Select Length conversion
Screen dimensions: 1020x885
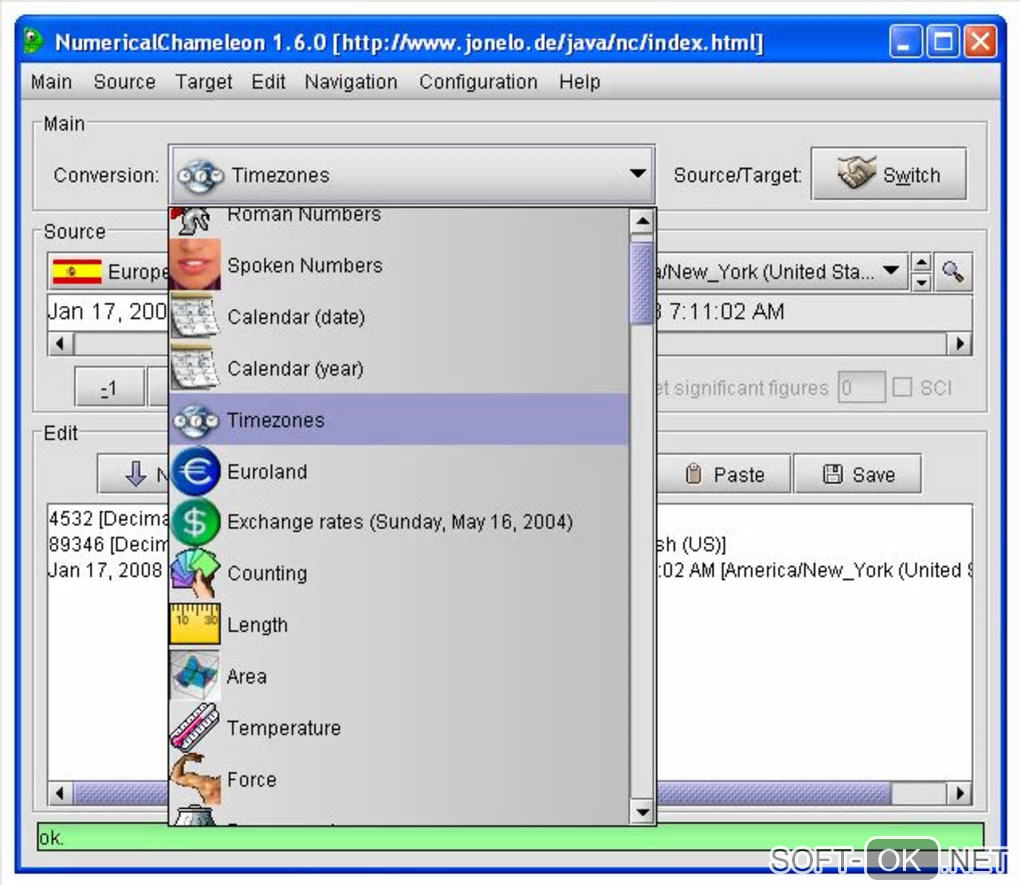click(399, 625)
